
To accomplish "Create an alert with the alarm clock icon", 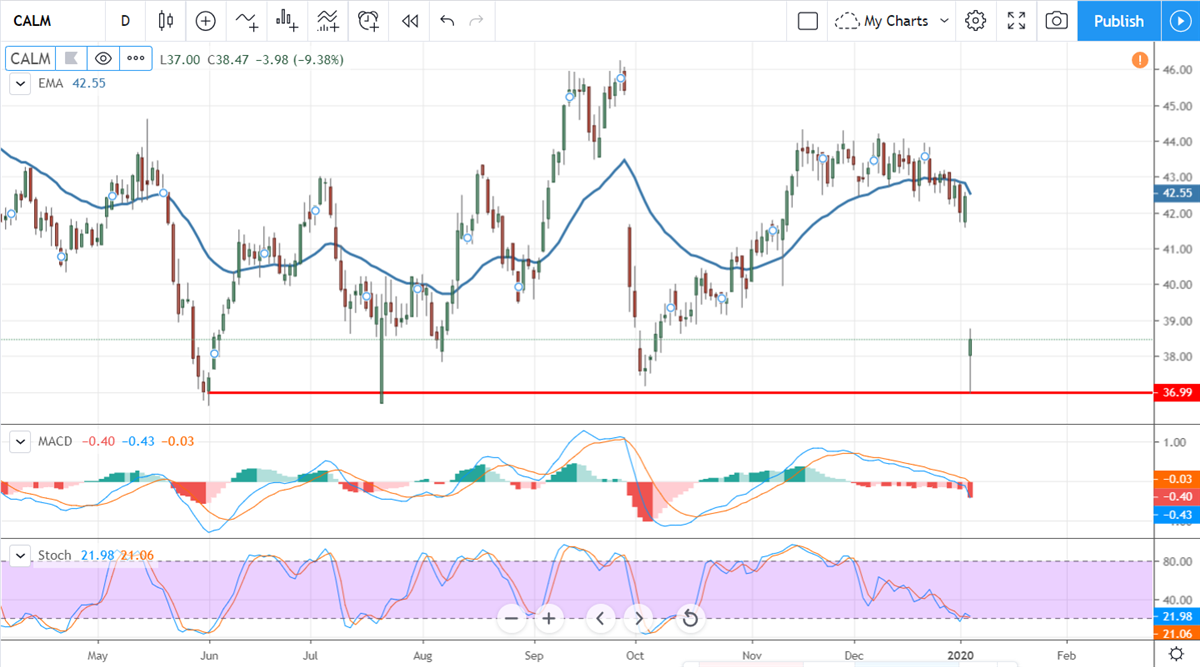I will point(369,20).
